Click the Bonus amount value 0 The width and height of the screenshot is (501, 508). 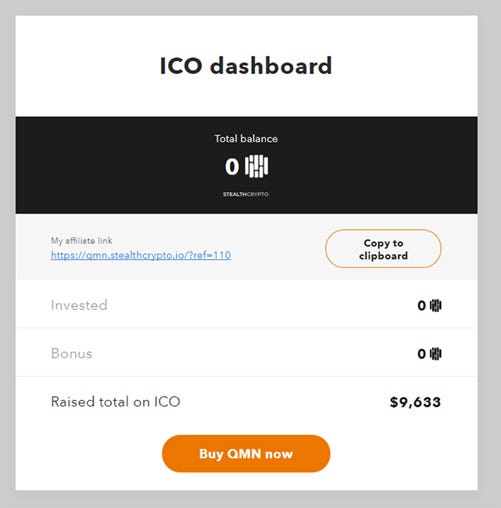[x=422, y=354]
